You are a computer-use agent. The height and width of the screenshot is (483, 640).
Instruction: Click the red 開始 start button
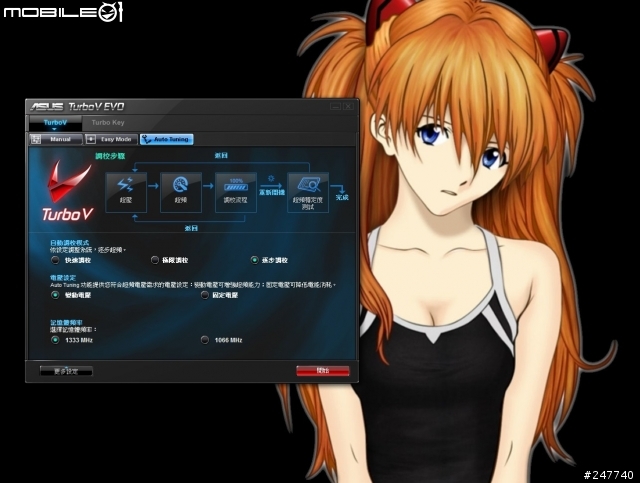click(322, 371)
